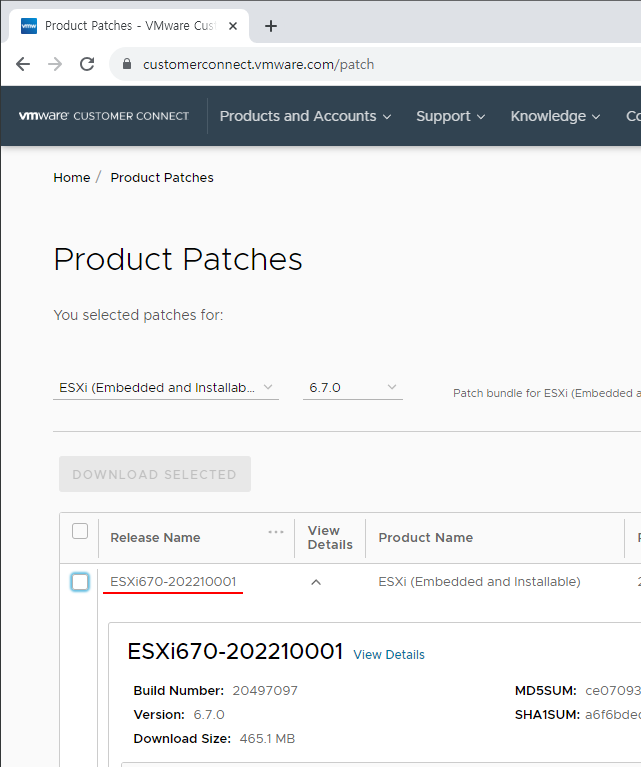This screenshot has height=767, width=641.
Task: Click the Product Name column header
Action: [426, 538]
